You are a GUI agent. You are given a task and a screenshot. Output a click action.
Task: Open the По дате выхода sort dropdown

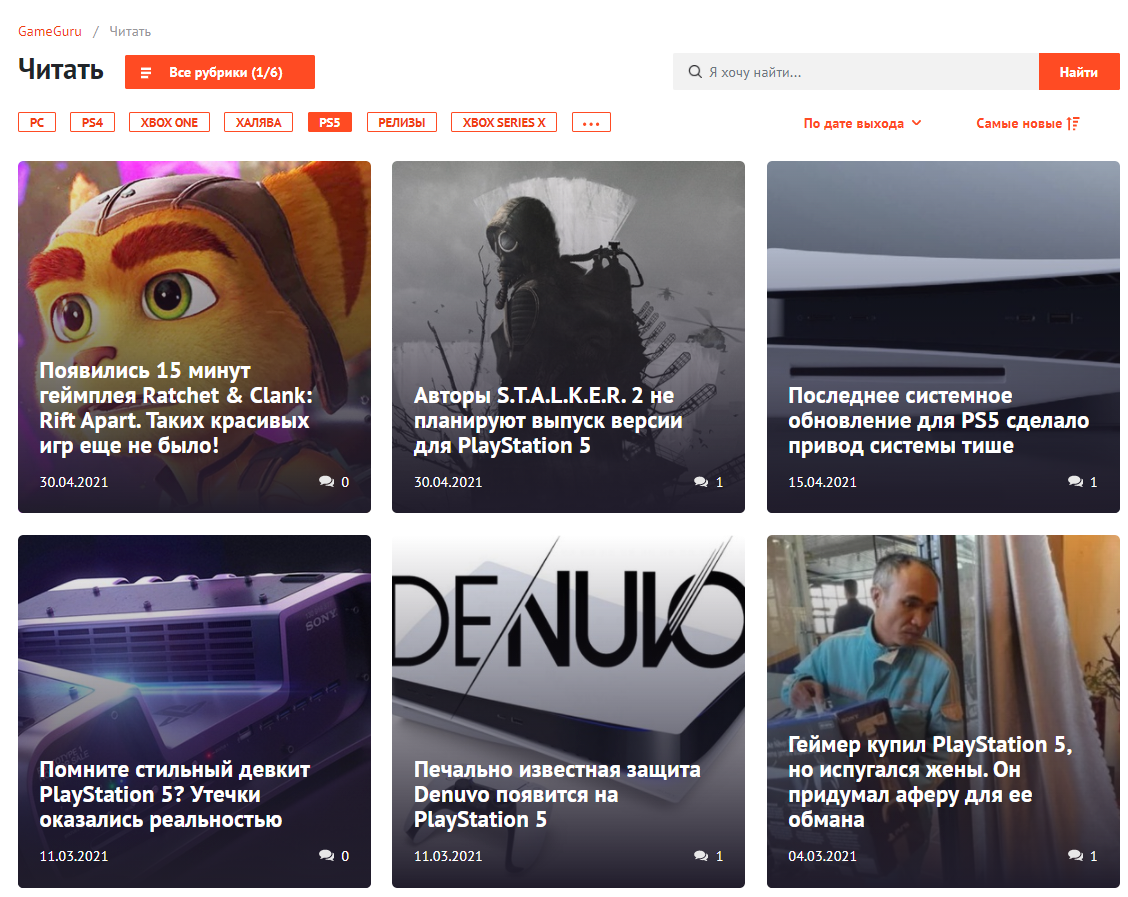coord(862,123)
